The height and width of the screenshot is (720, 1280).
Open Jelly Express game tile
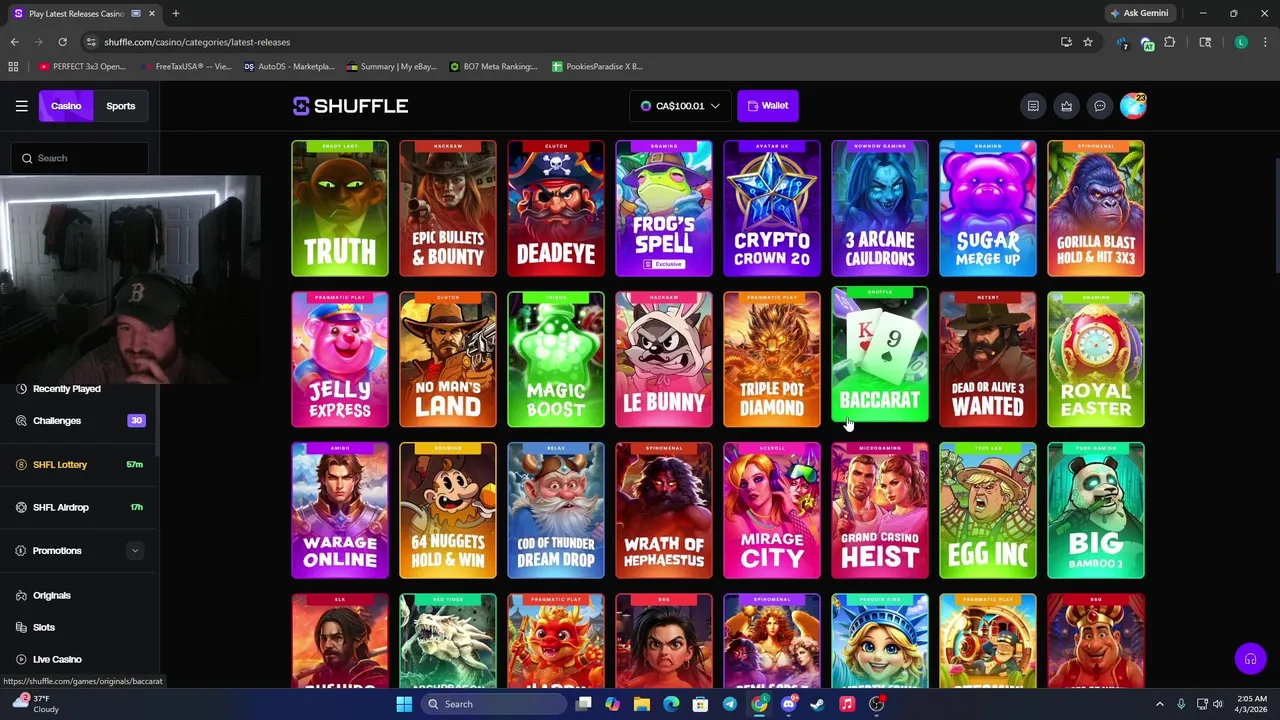point(340,359)
